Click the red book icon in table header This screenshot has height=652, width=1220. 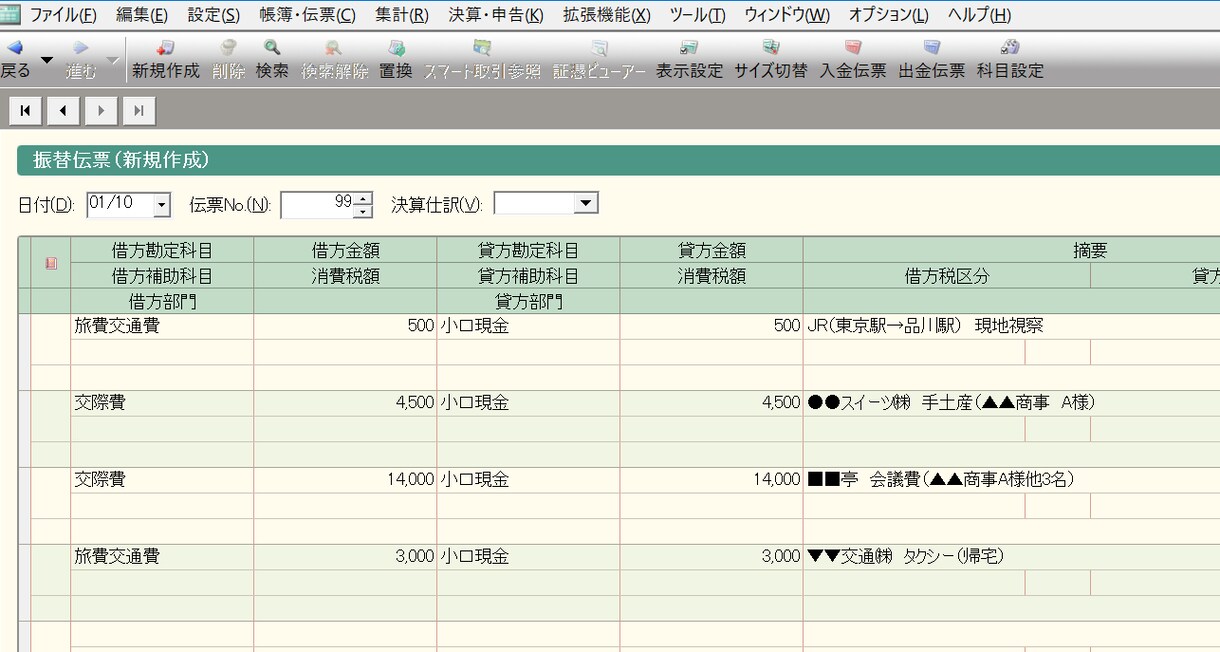tap(51, 263)
